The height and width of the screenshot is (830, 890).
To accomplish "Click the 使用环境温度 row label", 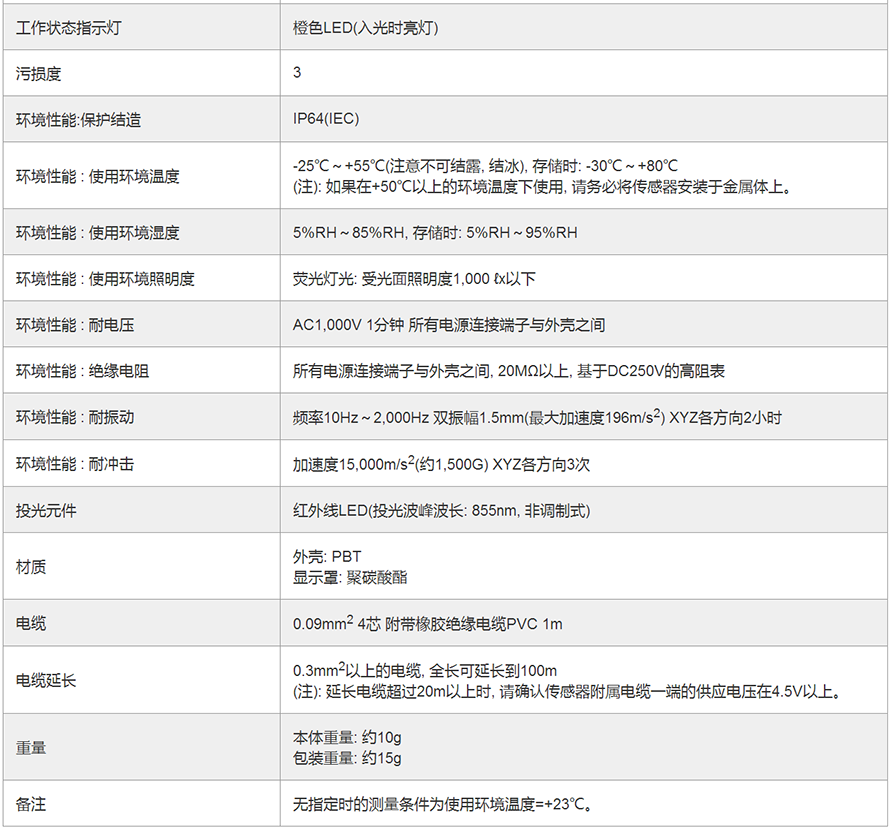I will point(97,176).
